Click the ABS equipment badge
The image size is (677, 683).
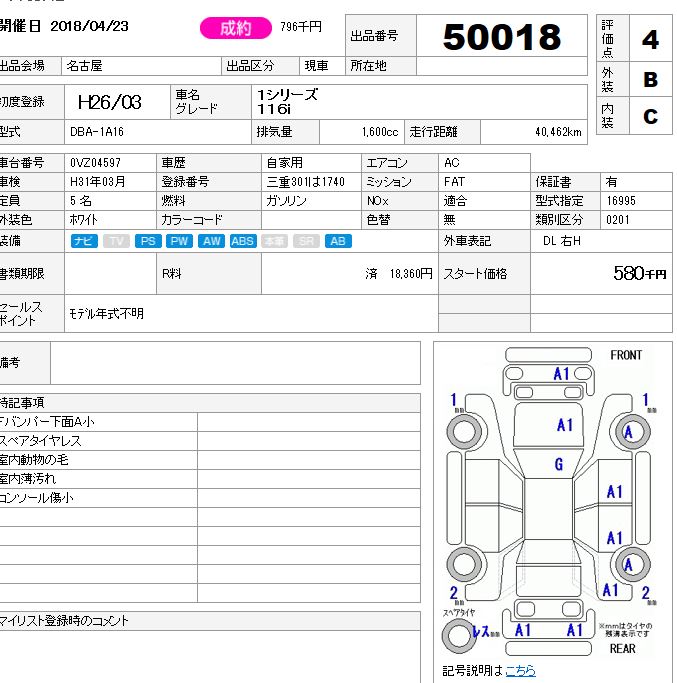(243, 241)
